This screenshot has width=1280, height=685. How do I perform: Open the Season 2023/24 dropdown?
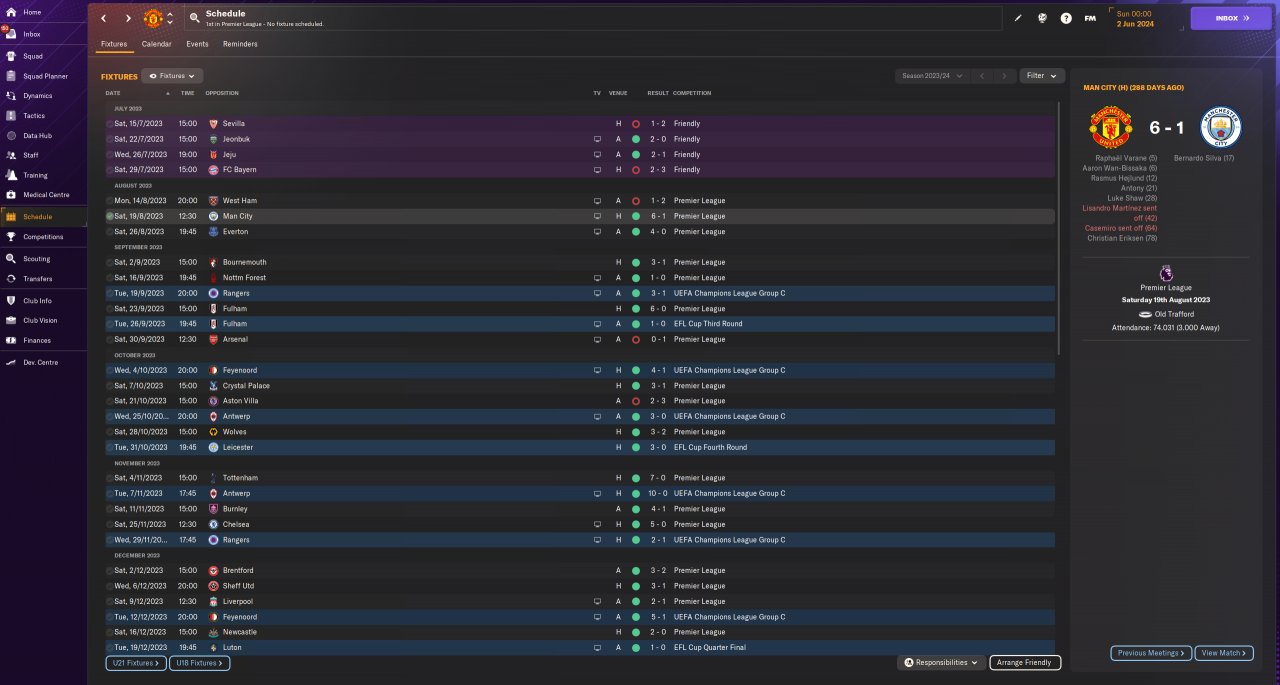pos(933,76)
